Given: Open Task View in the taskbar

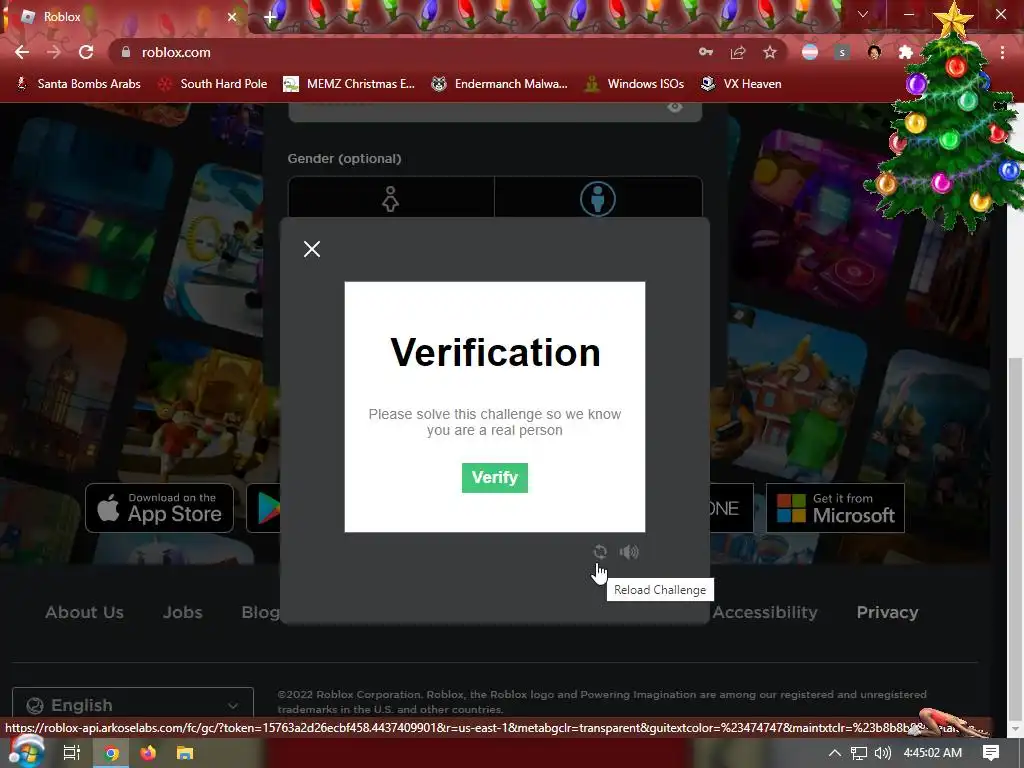Looking at the screenshot, I should [x=72, y=753].
